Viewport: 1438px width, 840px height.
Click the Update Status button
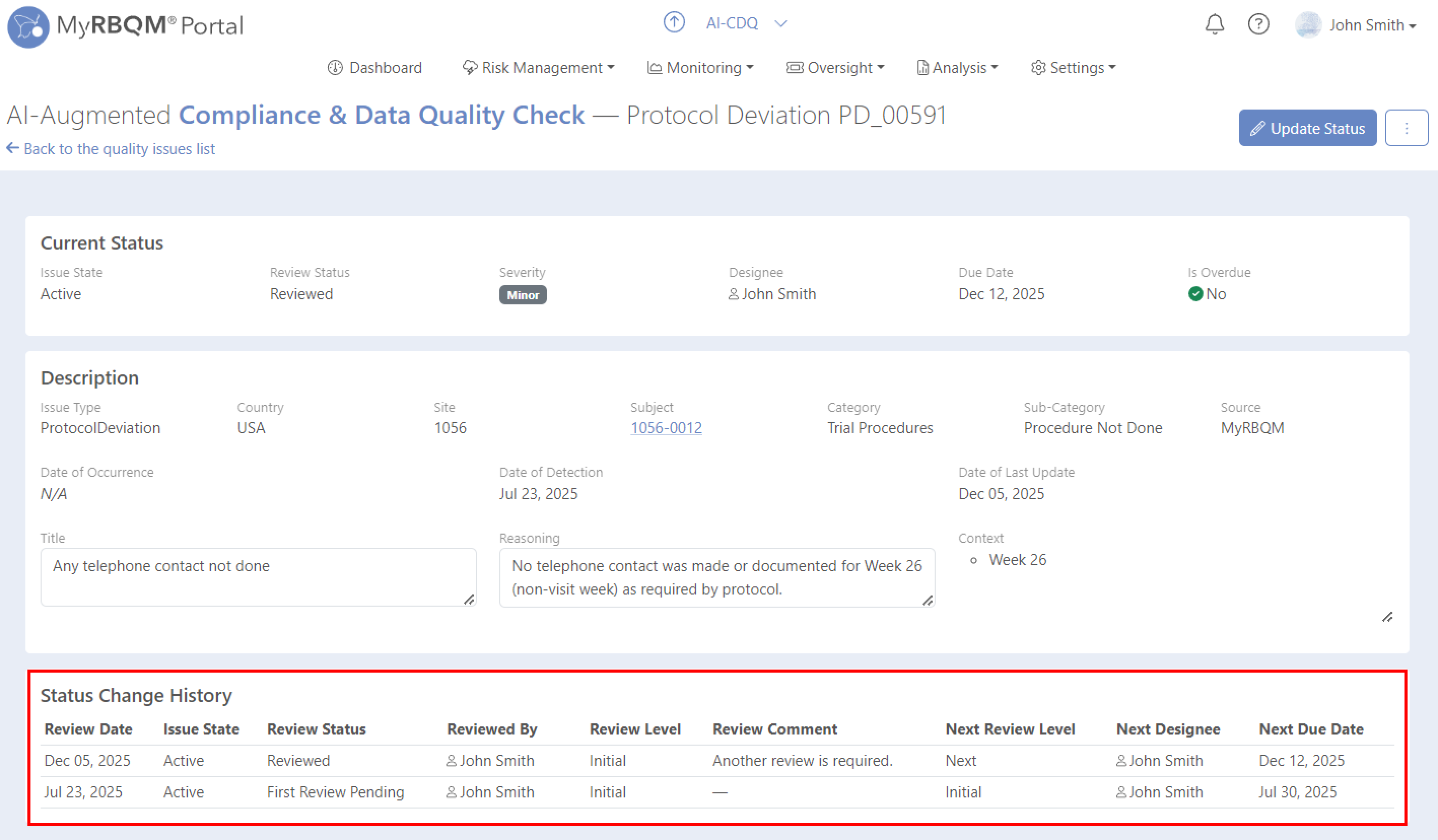click(1307, 128)
